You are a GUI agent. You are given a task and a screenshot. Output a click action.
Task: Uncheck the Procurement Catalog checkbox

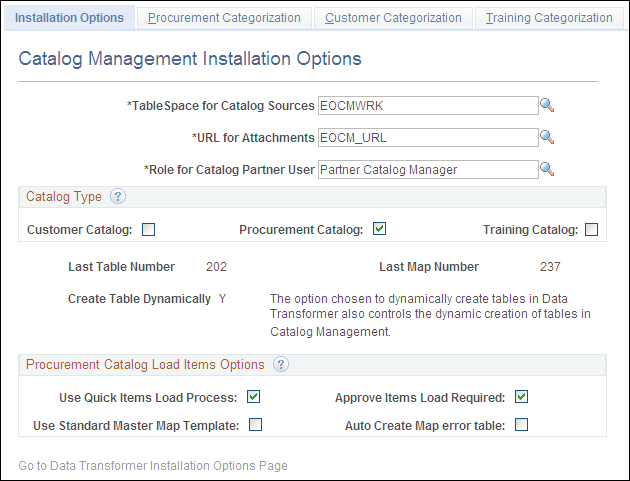379,229
